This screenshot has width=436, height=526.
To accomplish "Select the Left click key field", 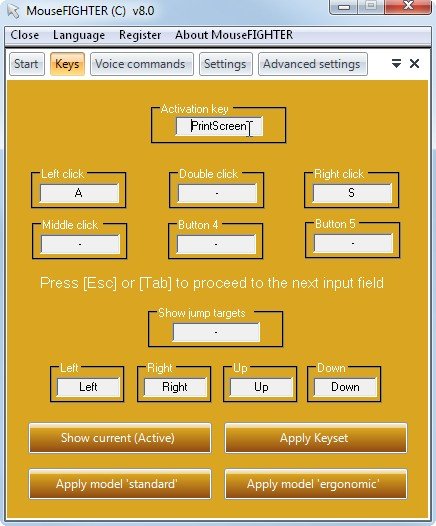I will [79, 193].
